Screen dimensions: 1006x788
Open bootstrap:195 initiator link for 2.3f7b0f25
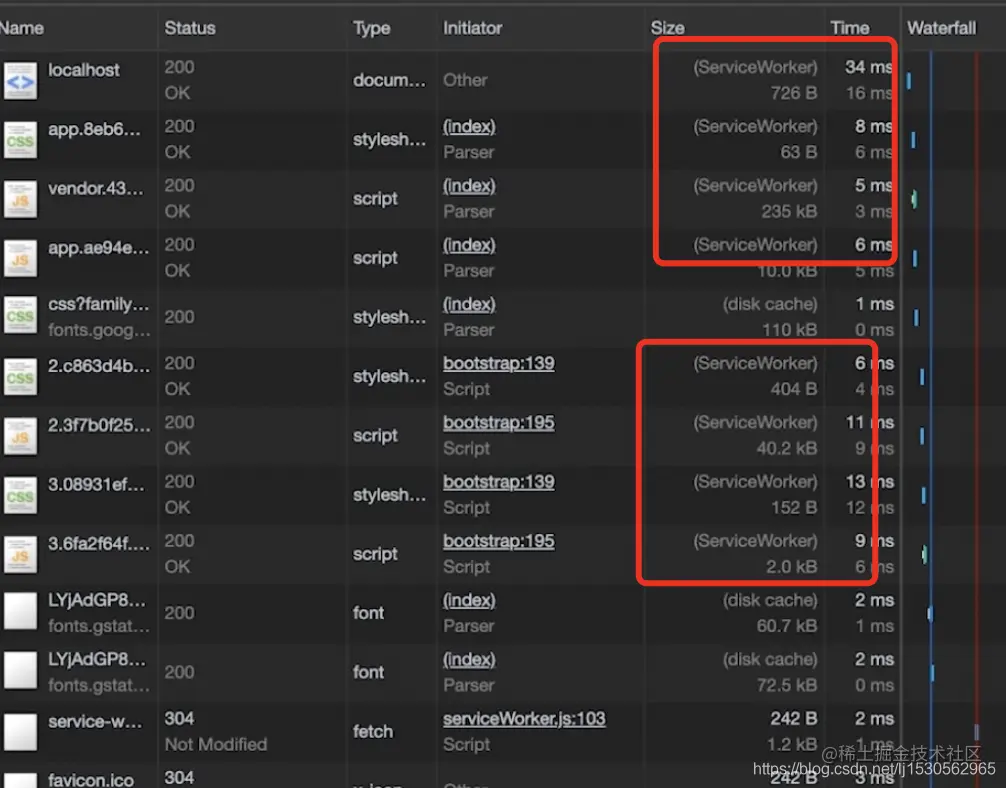(x=499, y=422)
